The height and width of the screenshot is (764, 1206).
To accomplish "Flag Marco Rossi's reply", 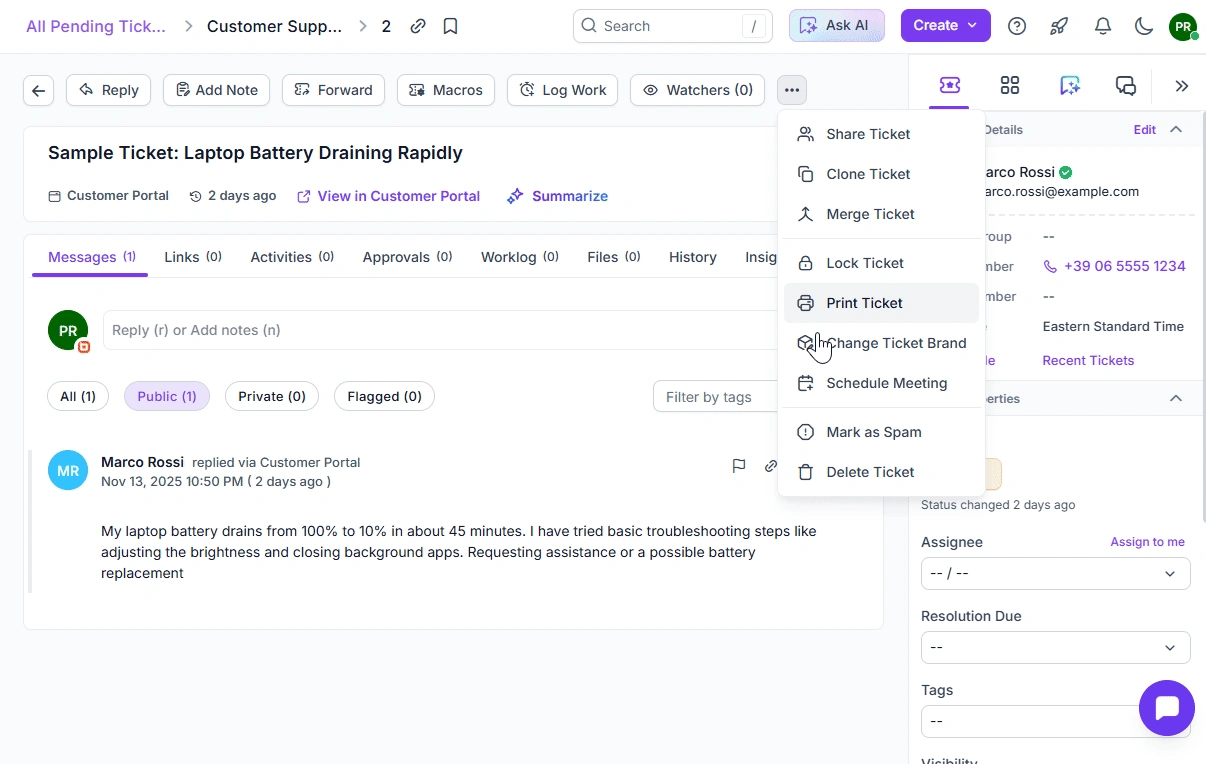I will tap(739, 466).
